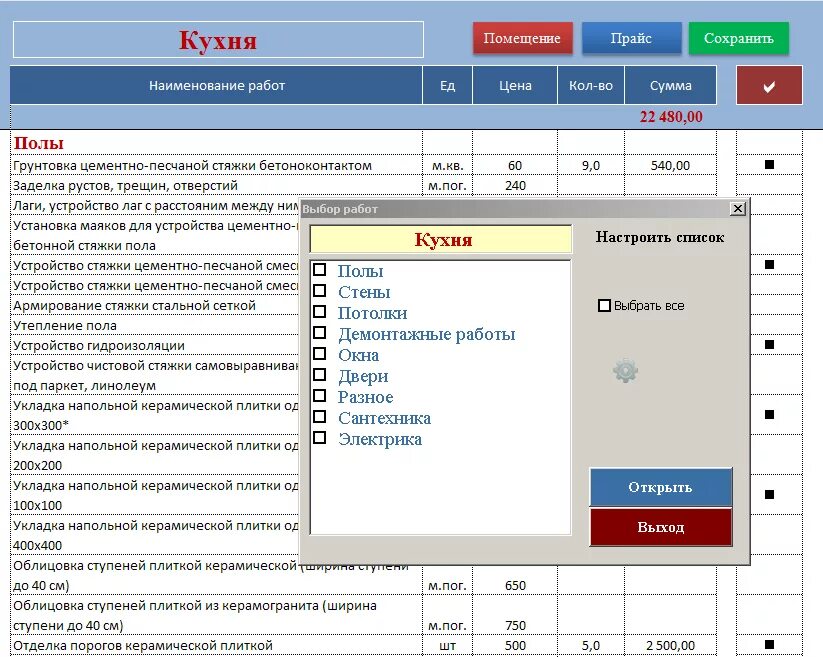823x657 pixels.
Task: Click the price cell 240
Action: click(515, 185)
